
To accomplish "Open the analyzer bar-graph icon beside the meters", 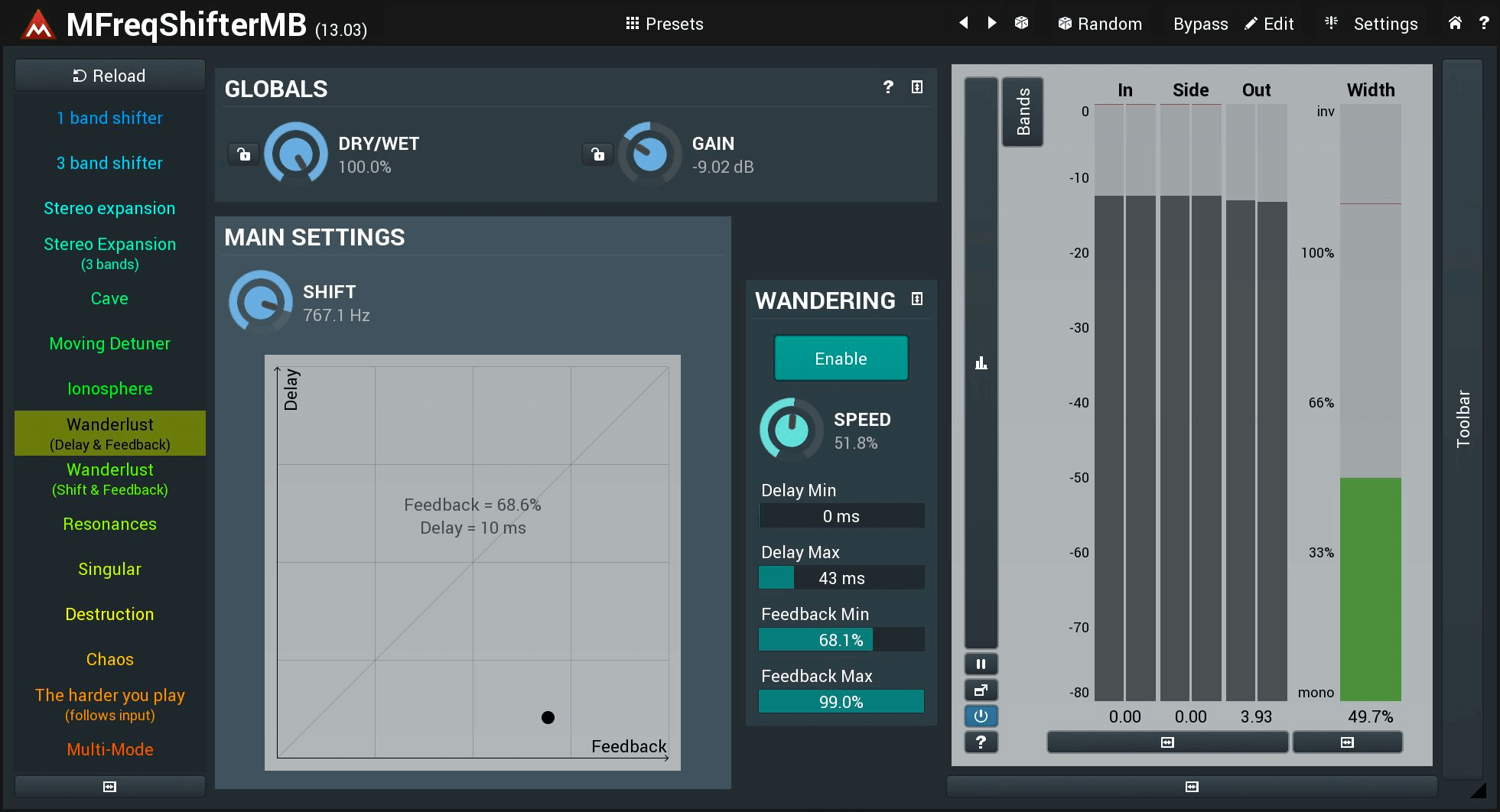I will tap(981, 362).
